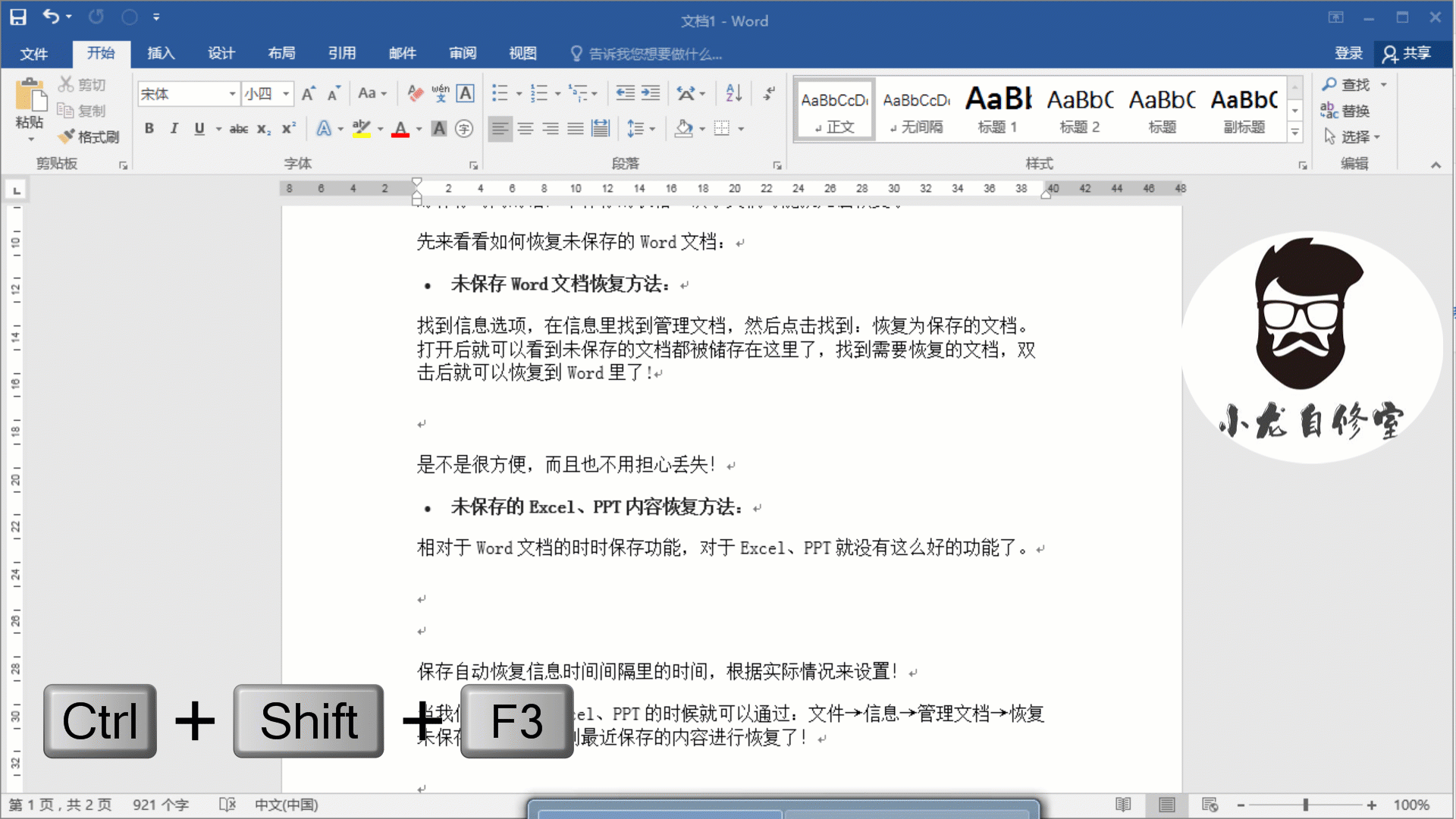This screenshot has height=819, width=1456.
Task: Click the enclosed character icon
Action: tap(464, 129)
